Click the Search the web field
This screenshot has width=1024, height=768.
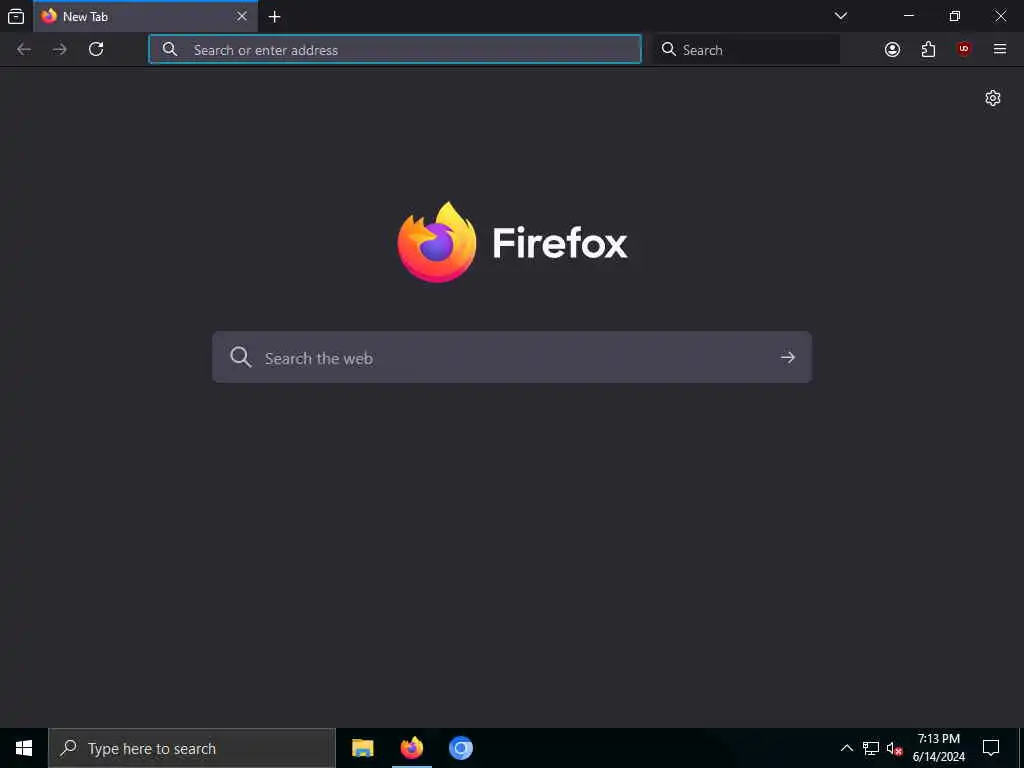pyautogui.click(x=512, y=357)
